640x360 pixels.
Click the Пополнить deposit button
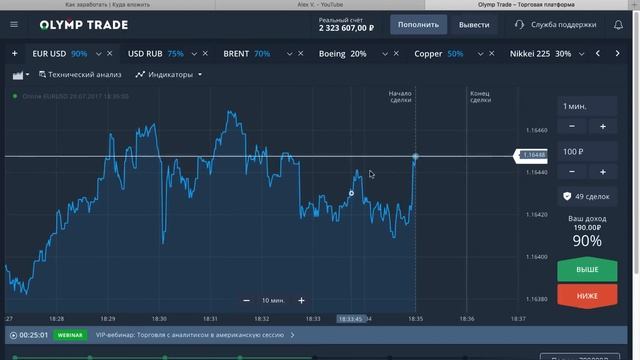pyautogui.click(x=418, y=24)
